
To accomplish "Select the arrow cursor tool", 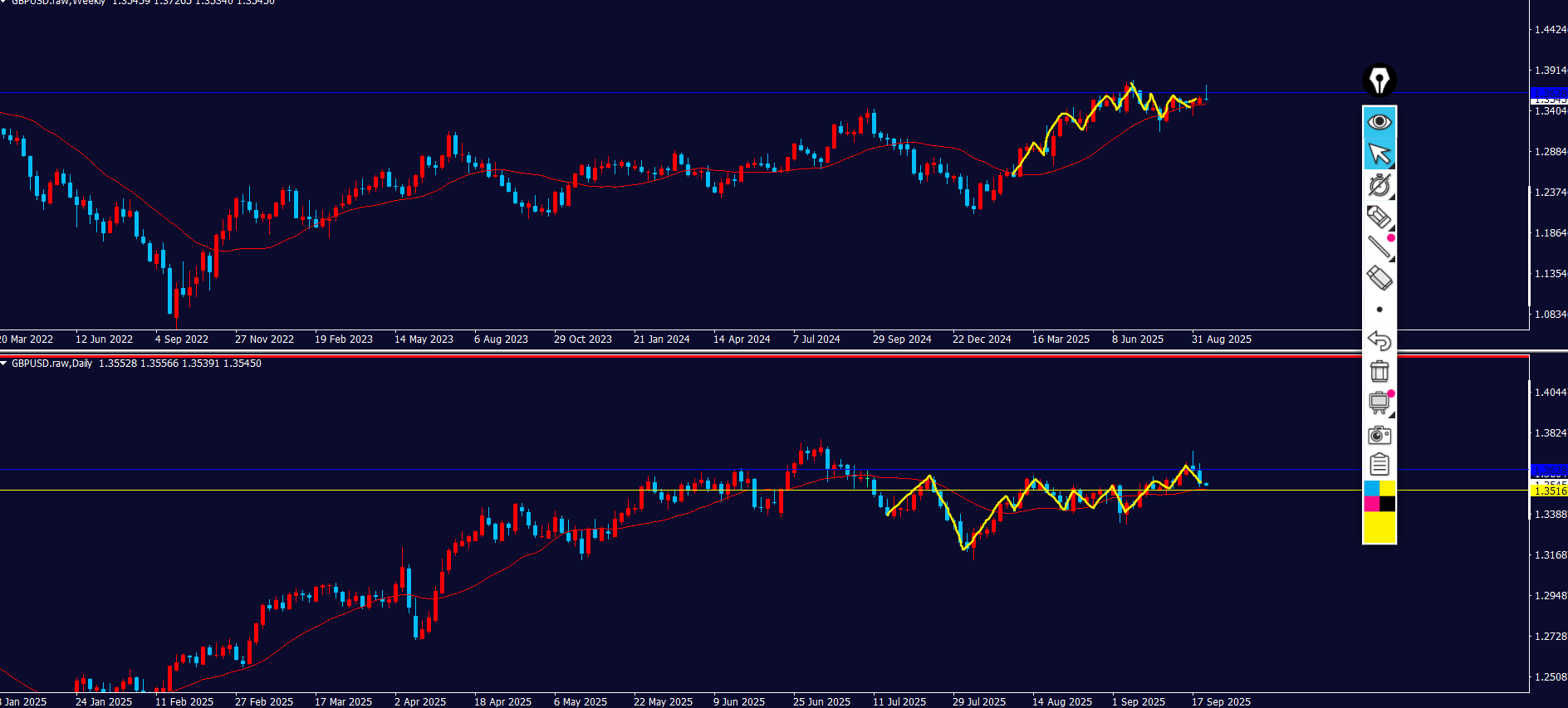I will 1379,154.
